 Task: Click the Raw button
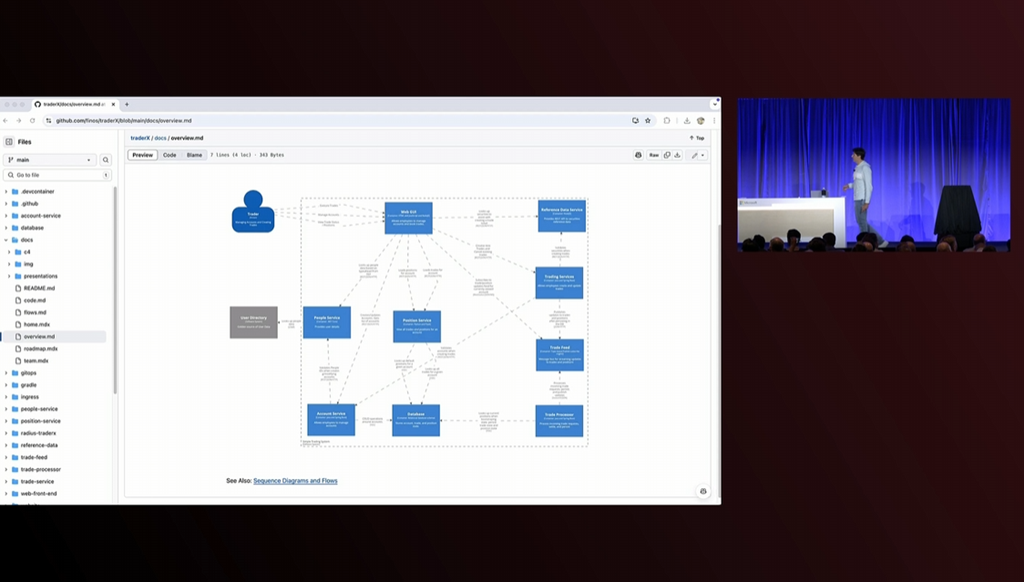[654, 155]
